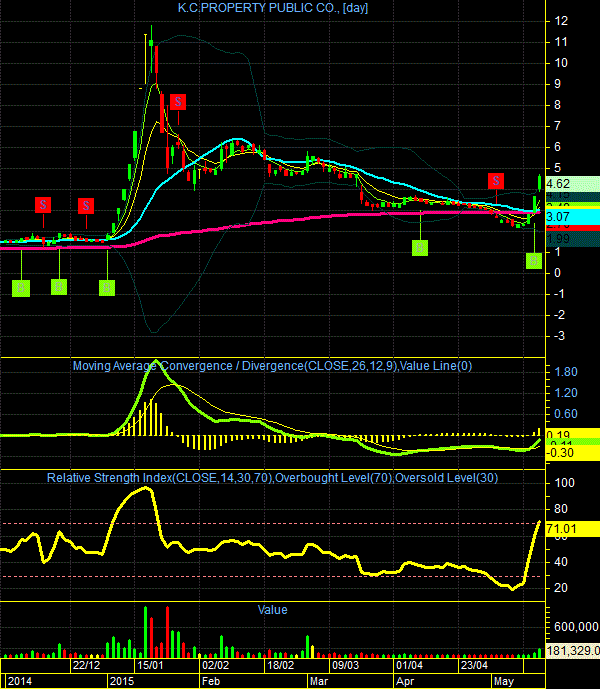Select the 09/03 date on the time axis
The height and width of the screenshot is (689, 600).
tap(345, 665)
